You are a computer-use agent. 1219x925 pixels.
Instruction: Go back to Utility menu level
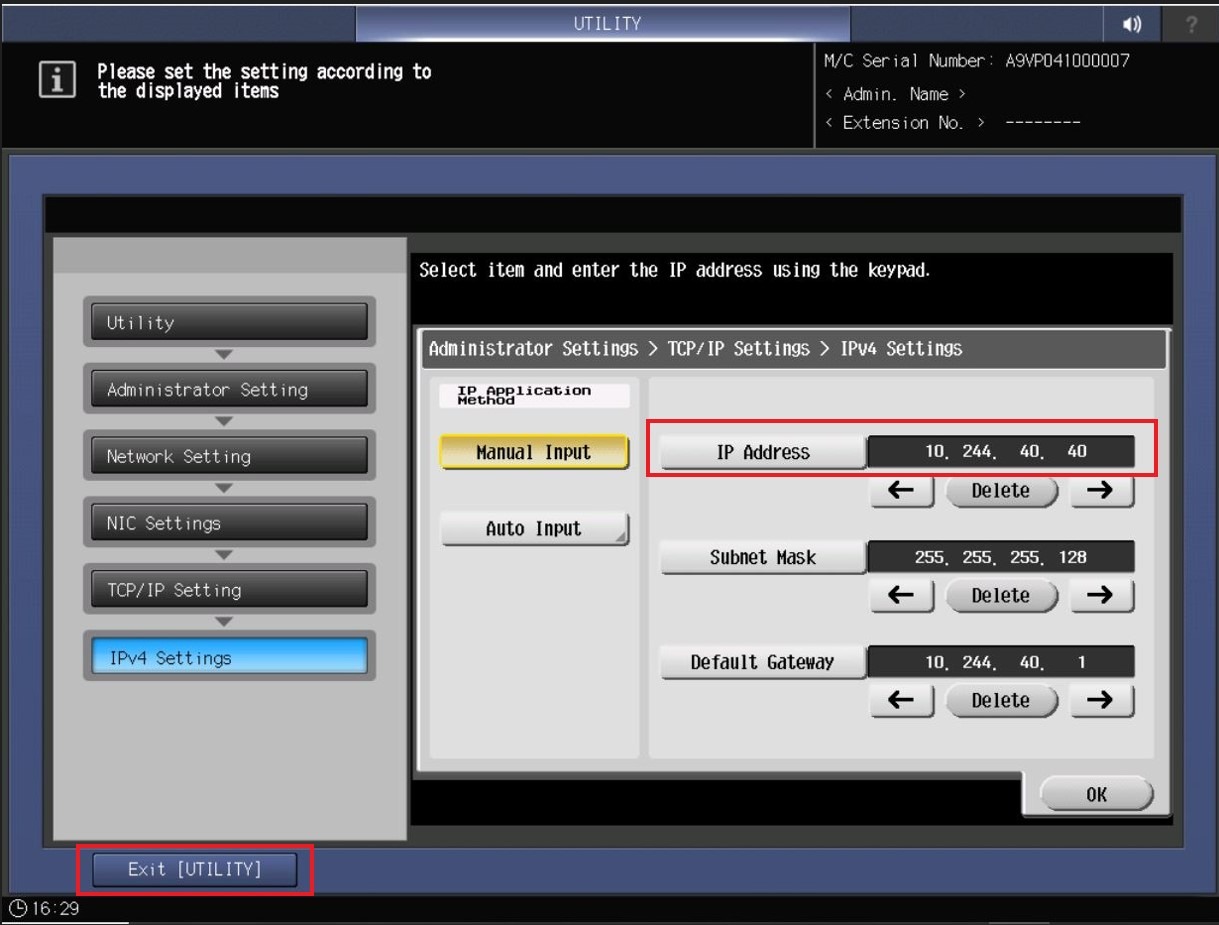coord(229,323)
